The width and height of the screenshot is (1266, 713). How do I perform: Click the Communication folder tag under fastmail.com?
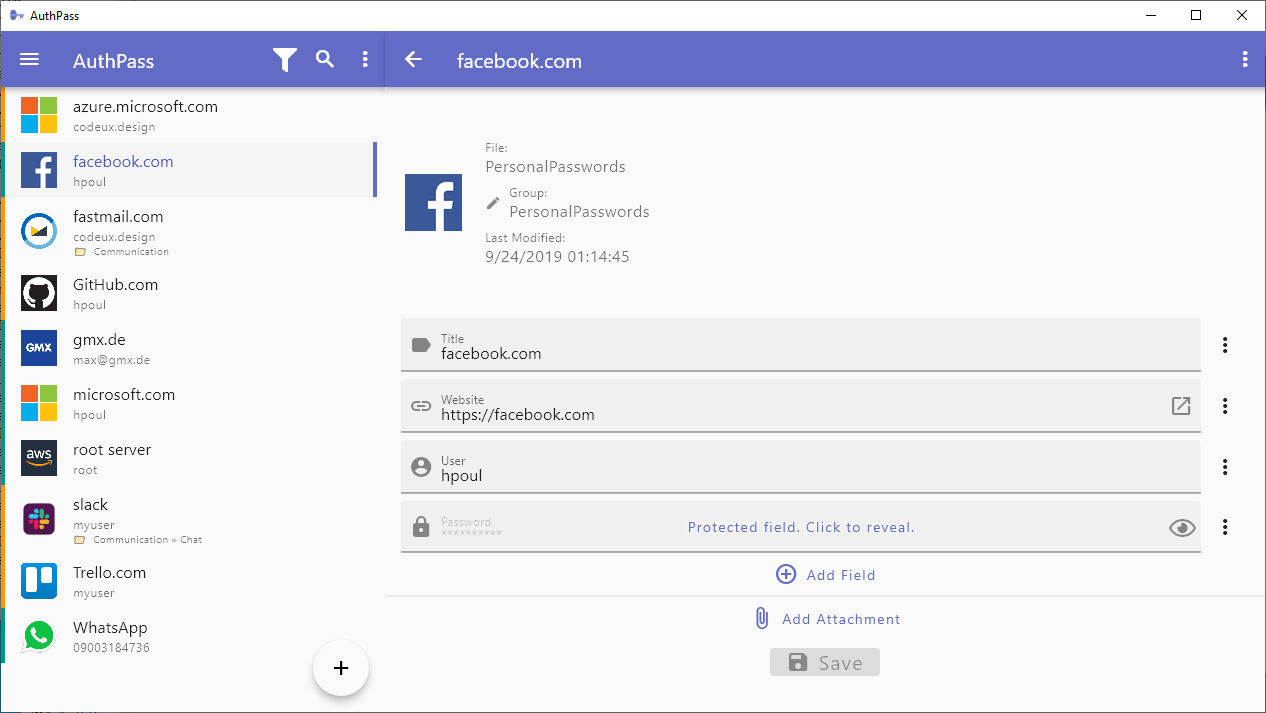click(121, 252)
